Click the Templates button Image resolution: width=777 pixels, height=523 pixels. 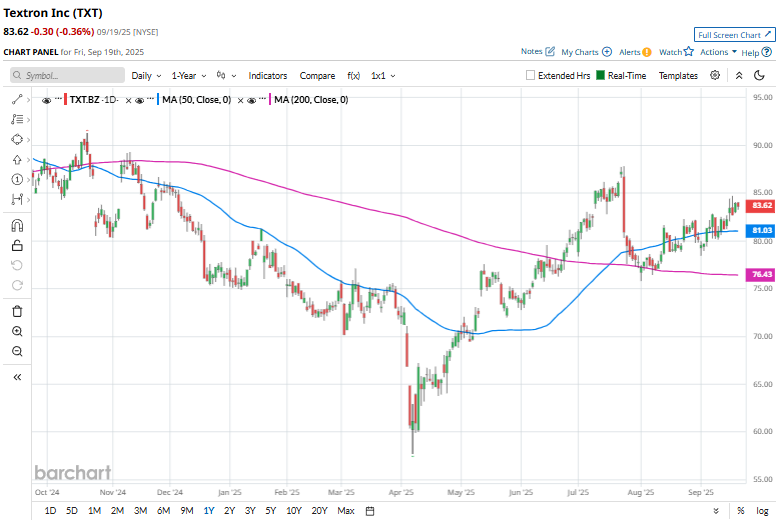(x=678, y=75)
